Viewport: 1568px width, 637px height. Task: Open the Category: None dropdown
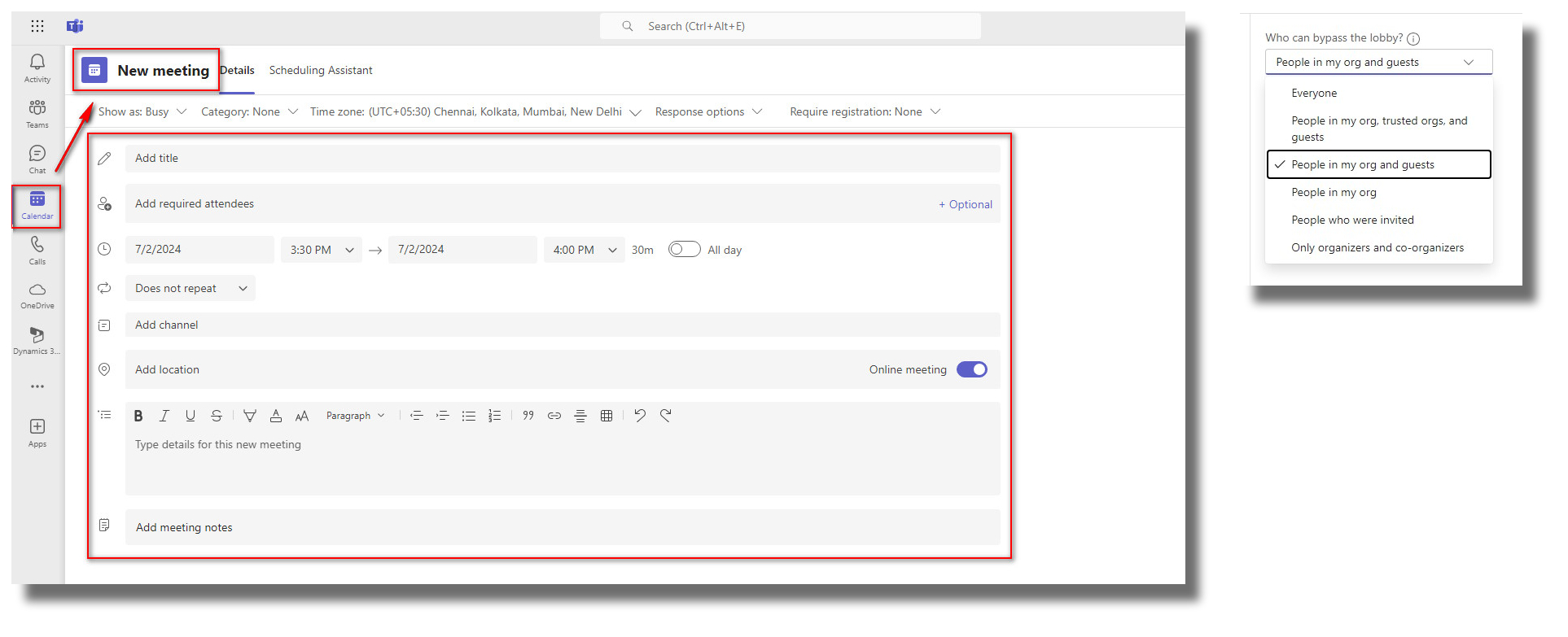click(249, 111)
